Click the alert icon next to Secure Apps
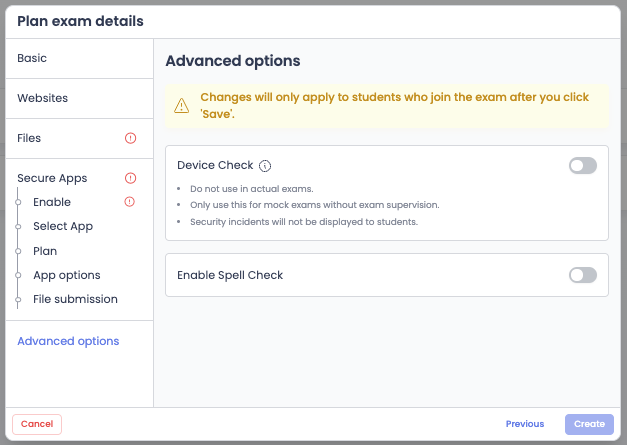 pos(130,178)
